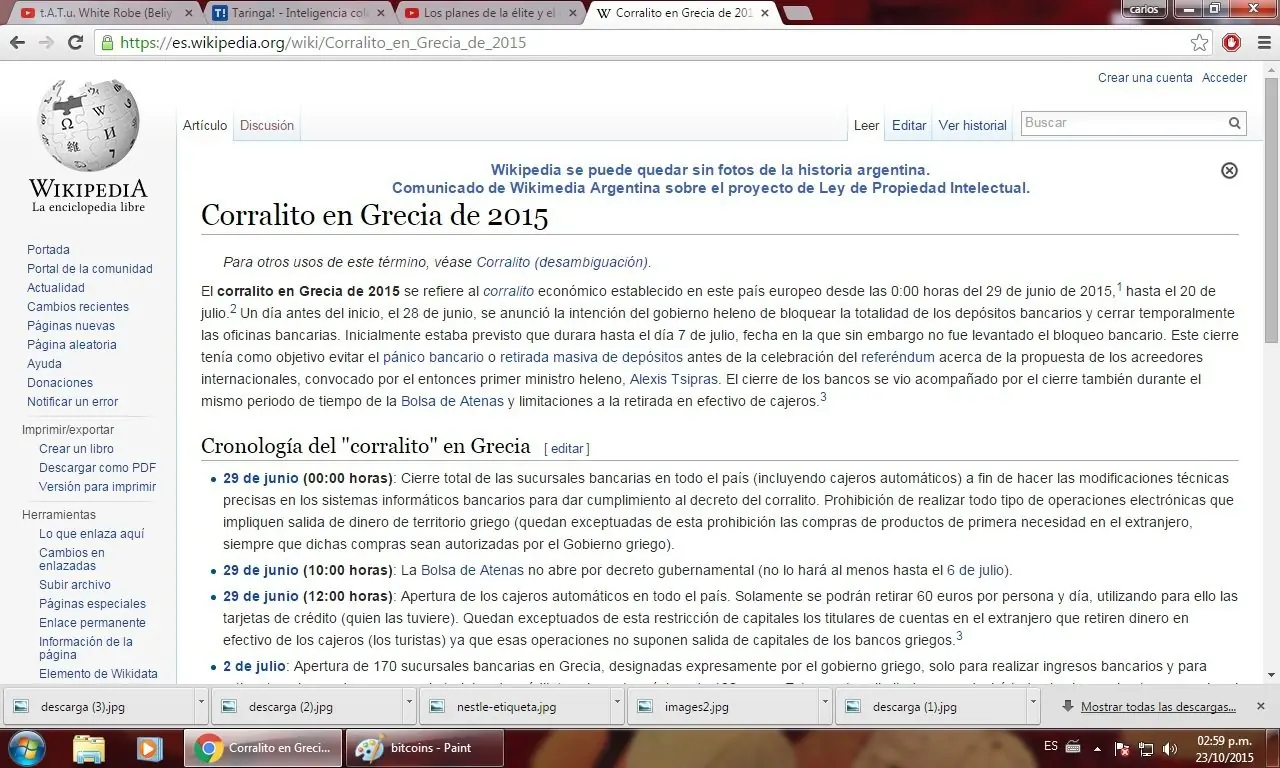Open the nestle-etiqueta.jpg dropdown arrow
The image size is (1280, 768).
[x=617, y=706]
